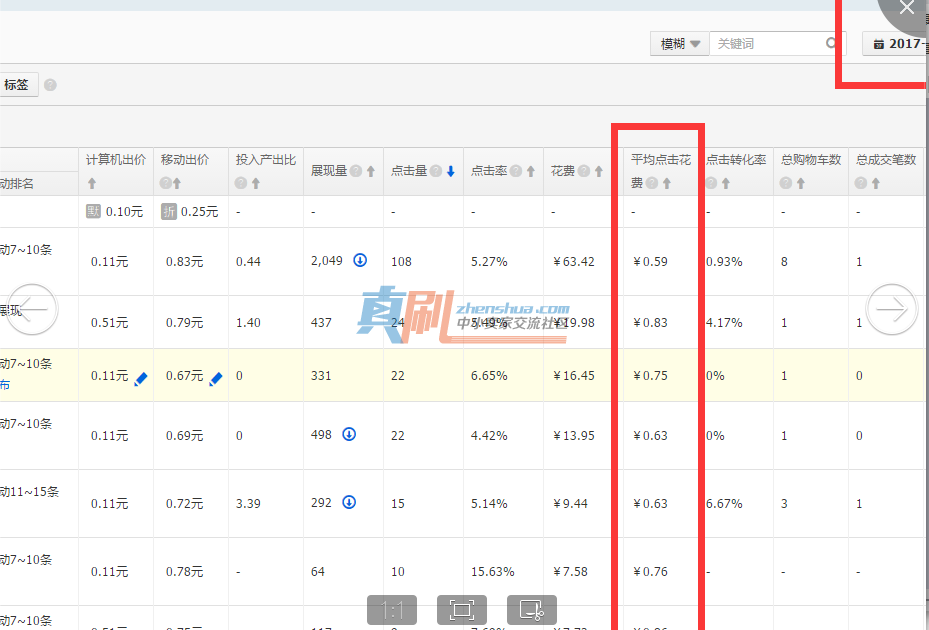Image resolution: width=929 pixels, height=630 pixels.
Task: Select 3.39 投入产出比 cell
Action: point(248,503)
